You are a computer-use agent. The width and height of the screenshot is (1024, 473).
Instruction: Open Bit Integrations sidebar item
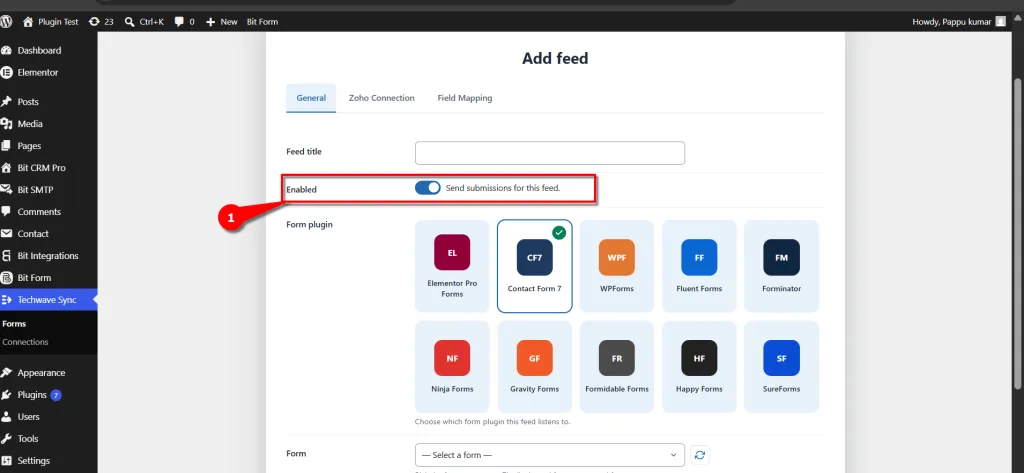click(48, 255)
